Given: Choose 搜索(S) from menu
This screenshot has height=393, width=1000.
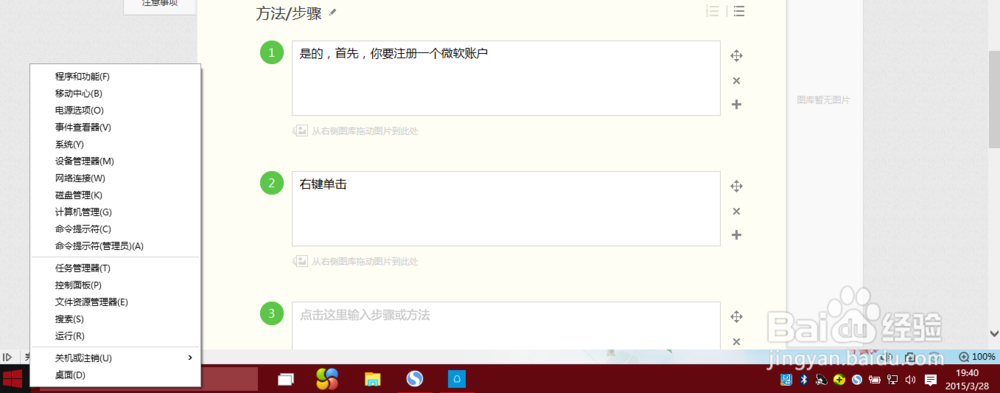Looking at the screenshot, I should point(115,318).
